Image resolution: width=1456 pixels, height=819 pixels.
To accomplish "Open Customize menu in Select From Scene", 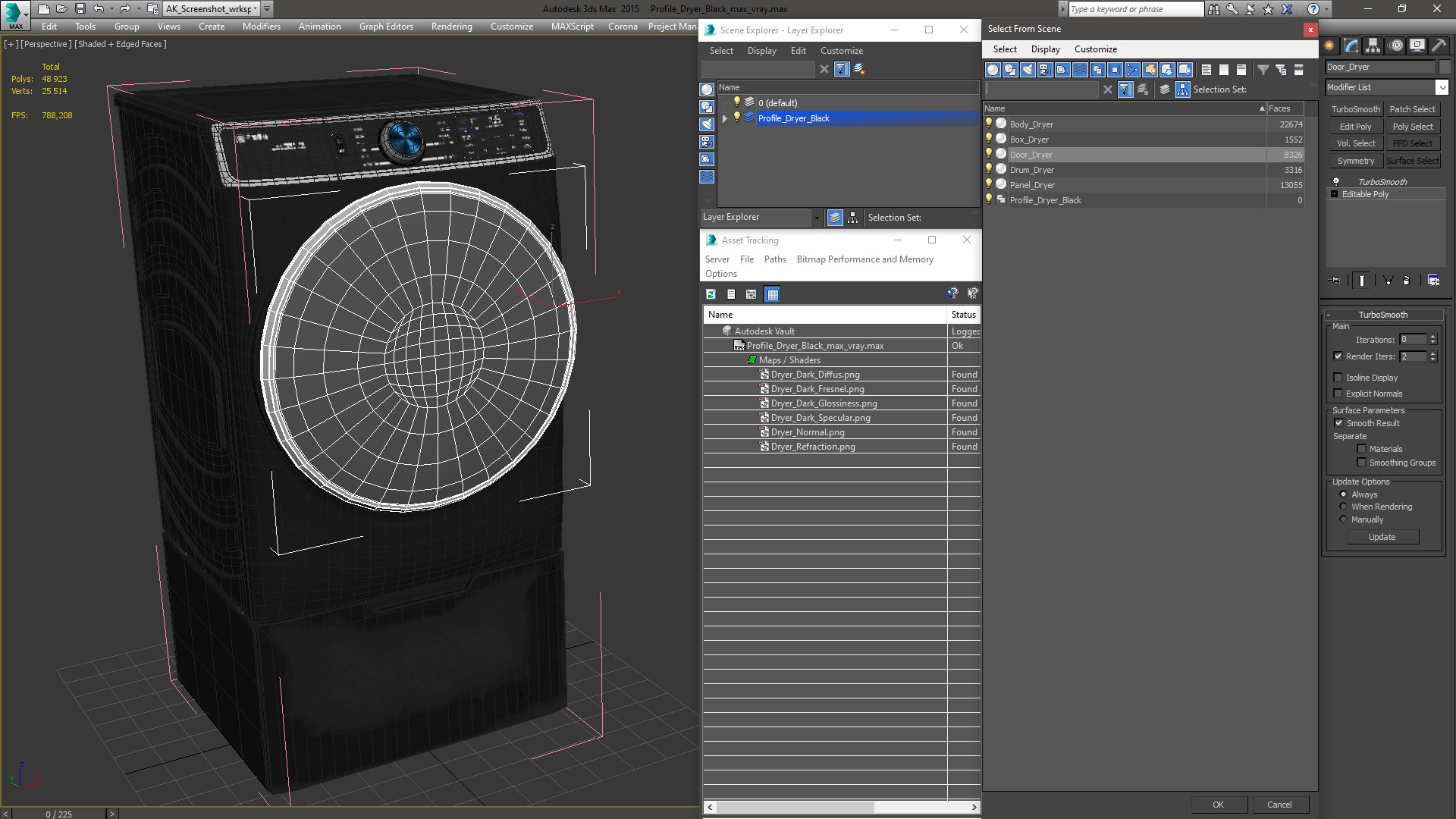I will coord(1095,49).
